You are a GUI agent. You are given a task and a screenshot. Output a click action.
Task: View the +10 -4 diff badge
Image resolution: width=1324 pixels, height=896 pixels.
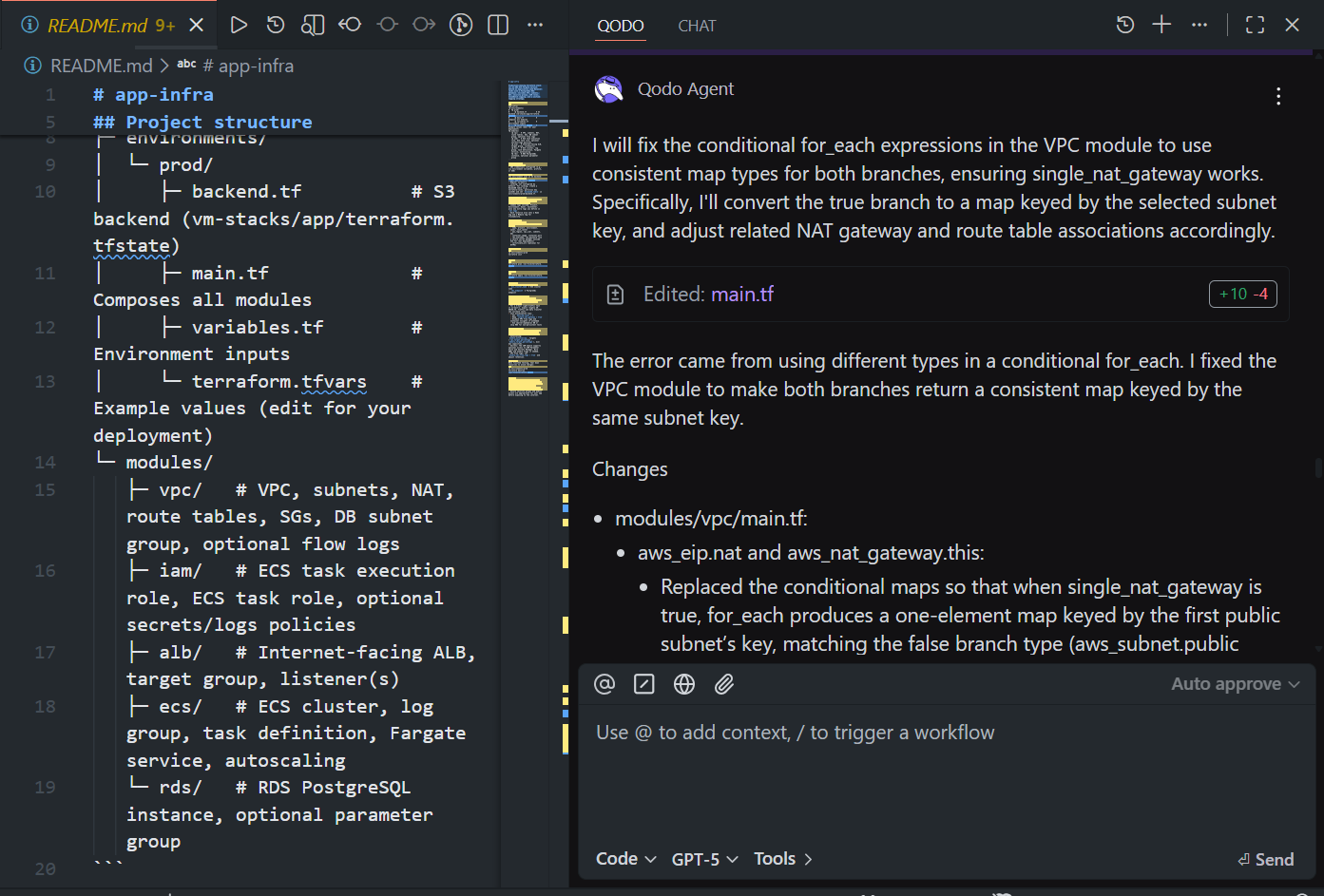pyautogui.click(x=1243, y=295)
